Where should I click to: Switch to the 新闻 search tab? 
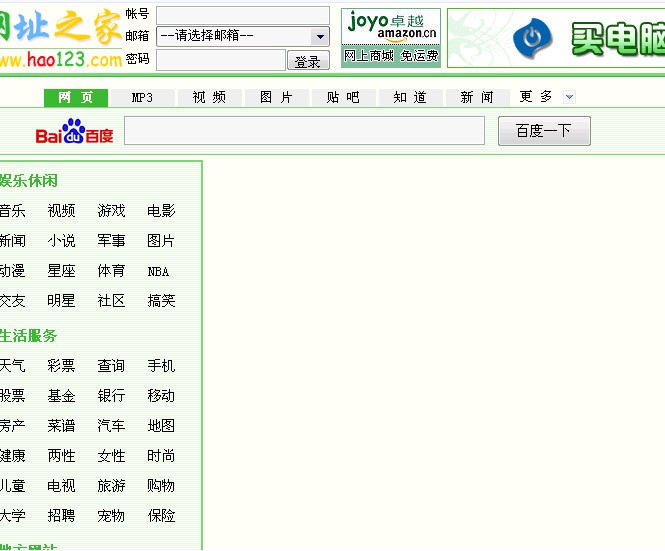pos(477,98)
